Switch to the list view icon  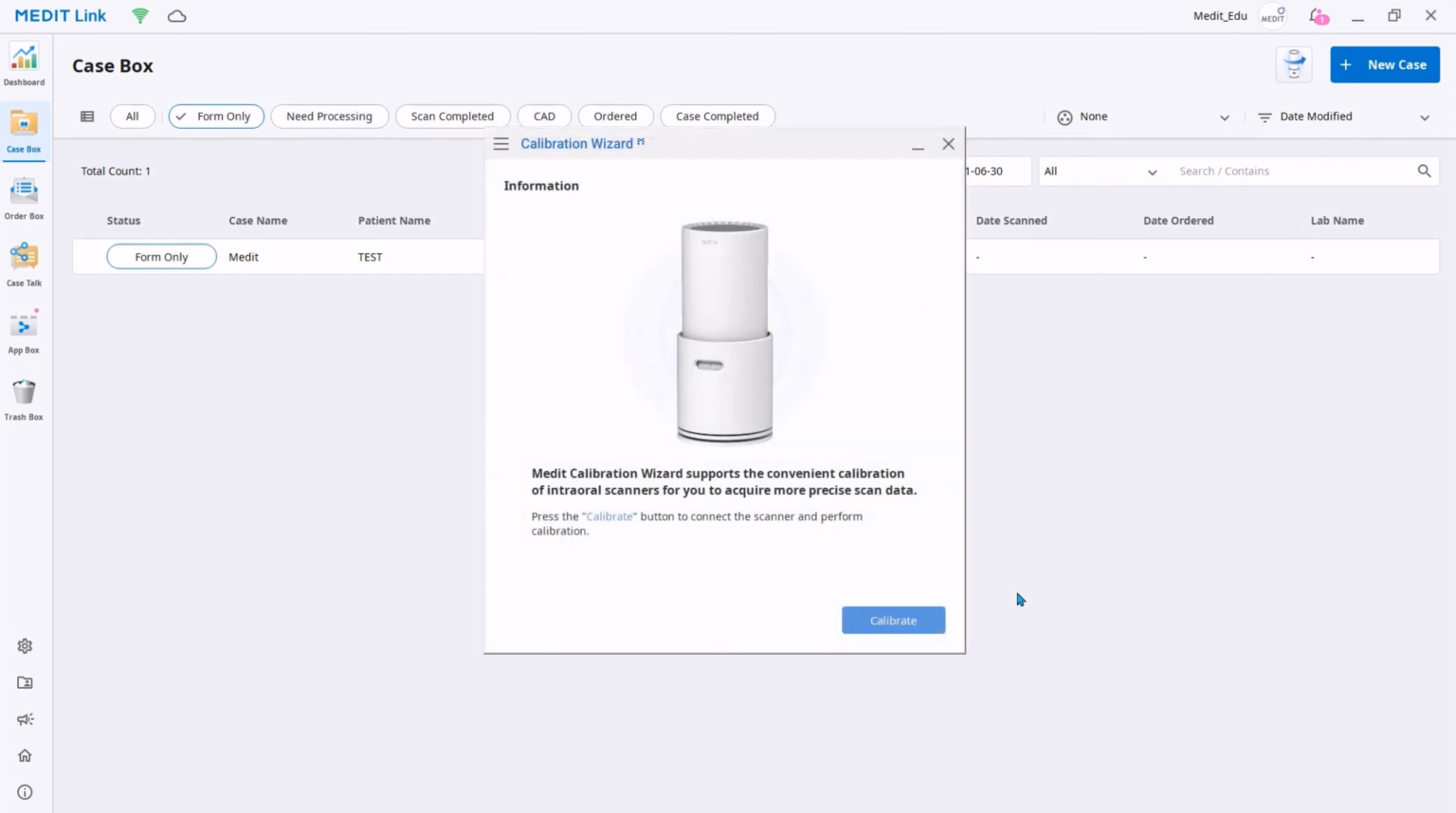pos(87,117)
